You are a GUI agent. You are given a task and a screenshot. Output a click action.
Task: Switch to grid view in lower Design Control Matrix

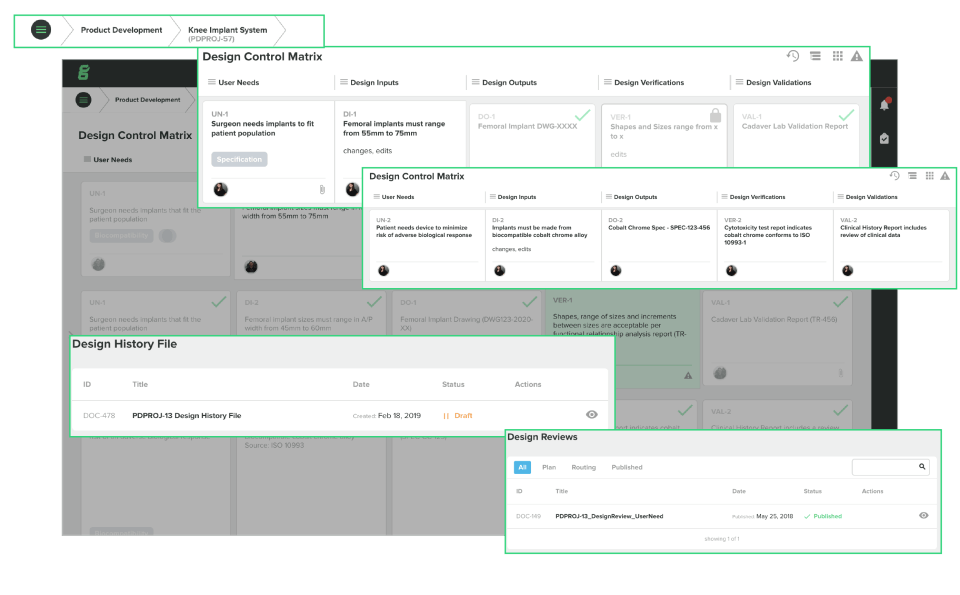929,176
